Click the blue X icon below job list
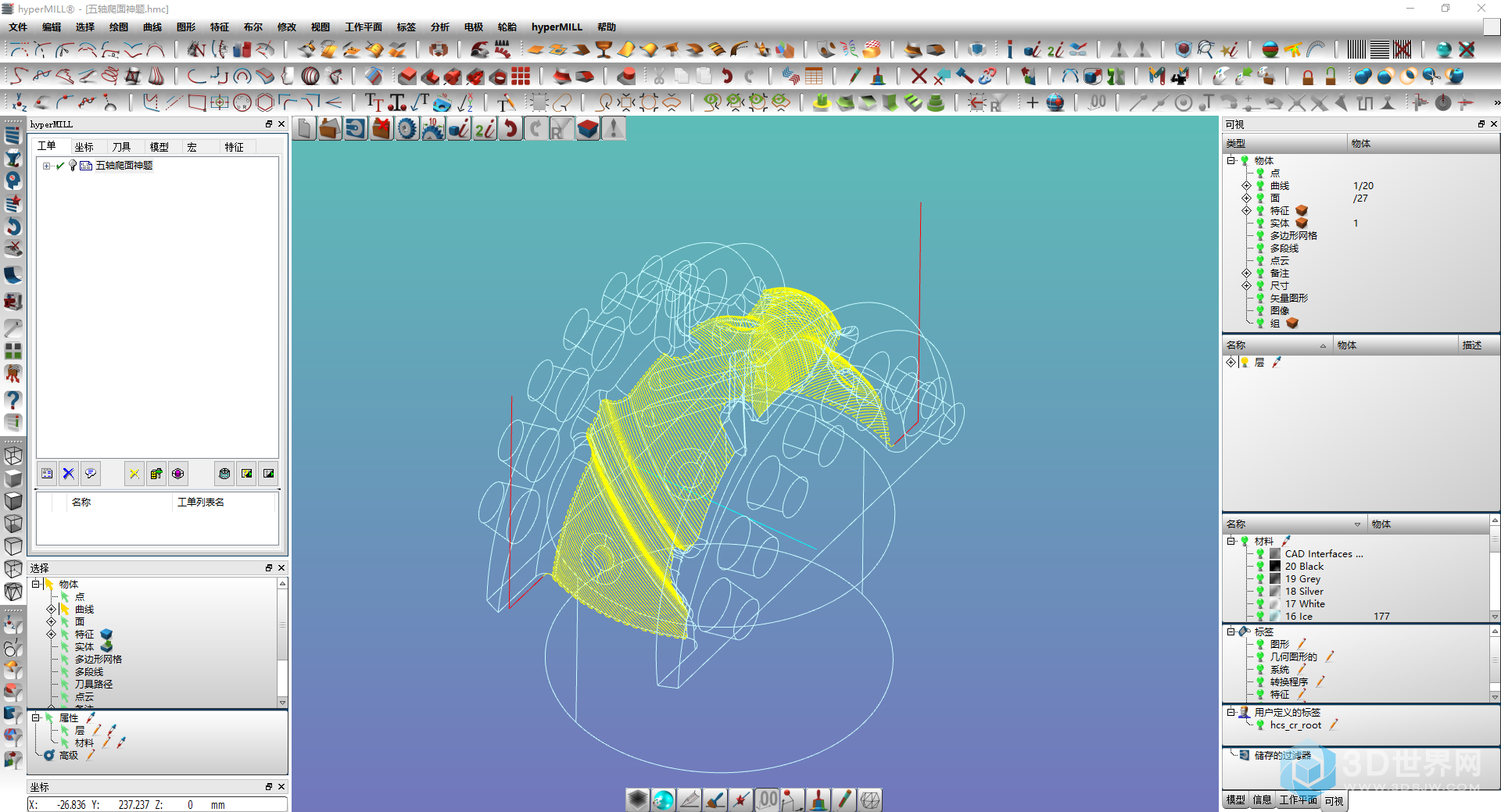 point(69,474)
